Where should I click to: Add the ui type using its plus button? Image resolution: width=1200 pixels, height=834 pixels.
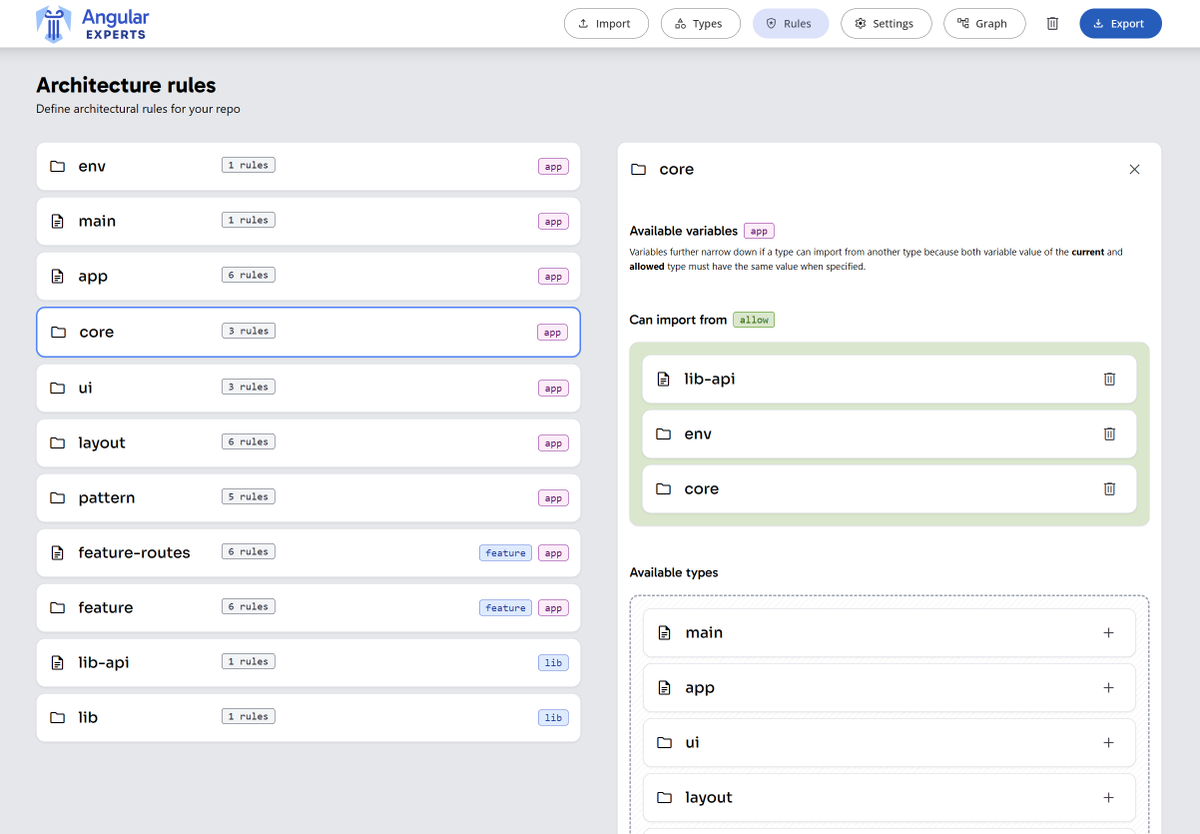click(x=1108, y=742)
